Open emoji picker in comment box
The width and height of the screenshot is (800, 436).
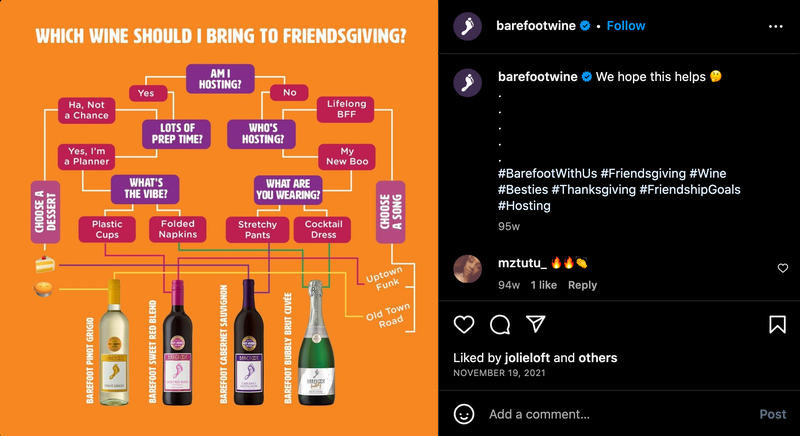click(464, 414)
